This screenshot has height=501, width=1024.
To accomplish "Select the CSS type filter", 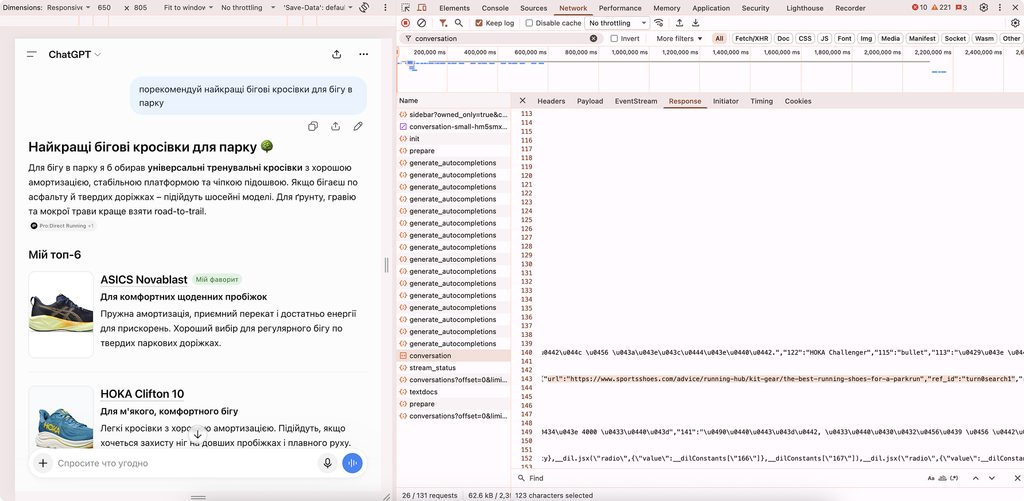I will (805, 39).
